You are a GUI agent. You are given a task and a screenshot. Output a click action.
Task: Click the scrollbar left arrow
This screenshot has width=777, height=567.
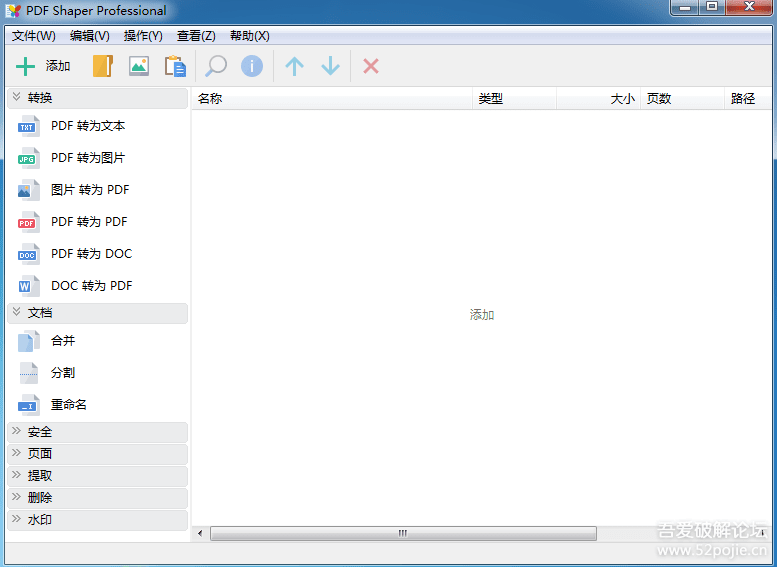[200, 534]
